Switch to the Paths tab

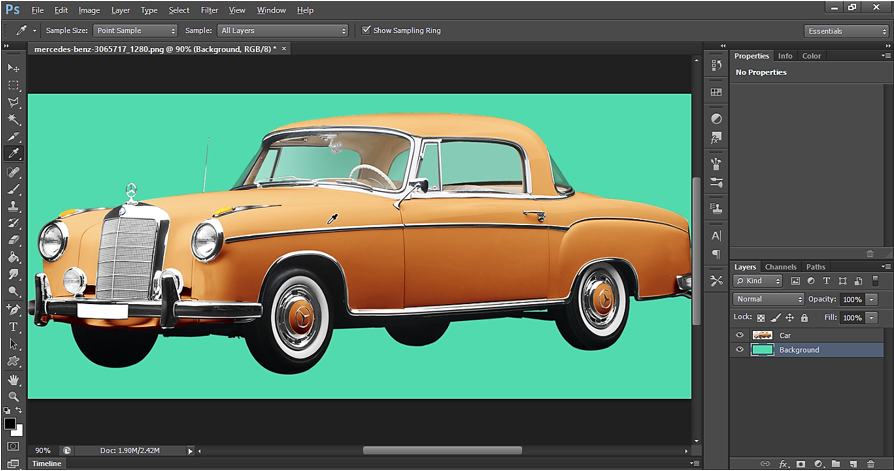815,267
